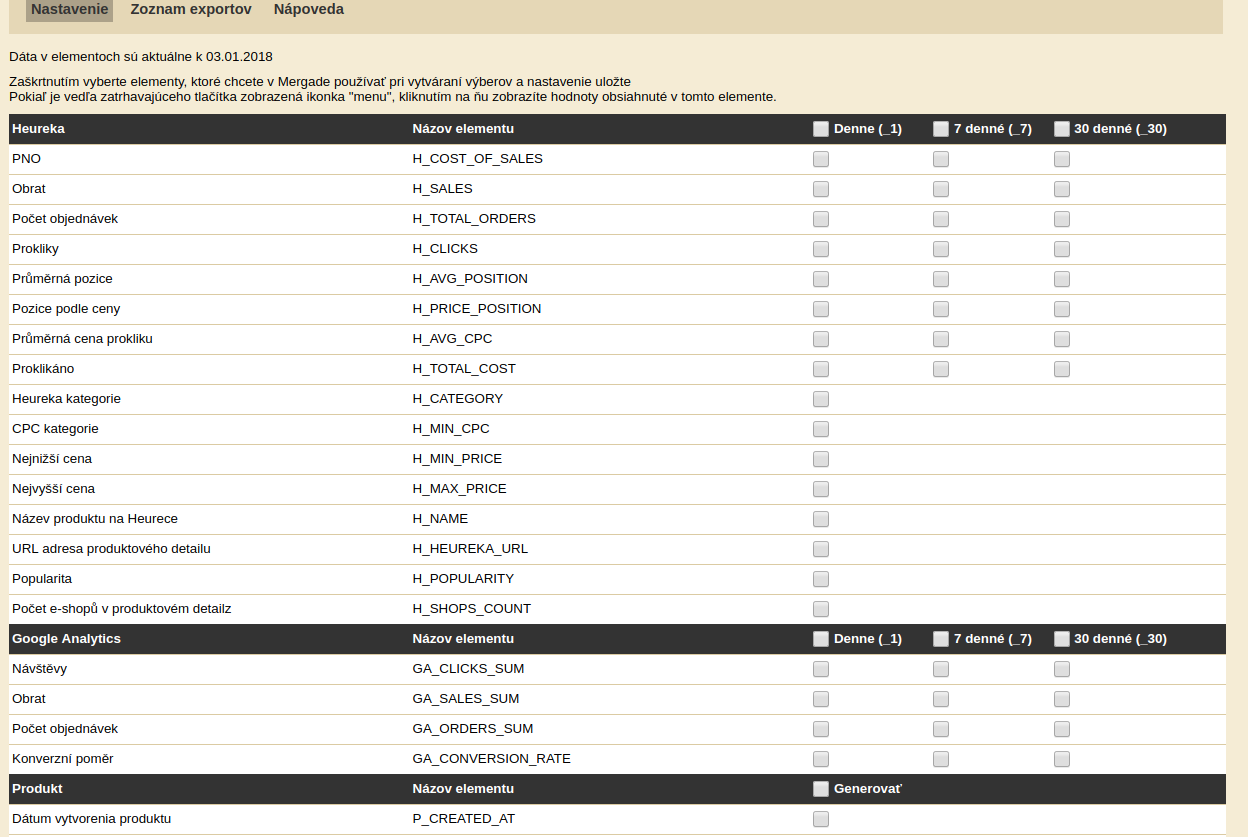Screen dimensions: 1248x837
Task: Check daily box for H_AVG_POSITION
Action: pos(821,279)
